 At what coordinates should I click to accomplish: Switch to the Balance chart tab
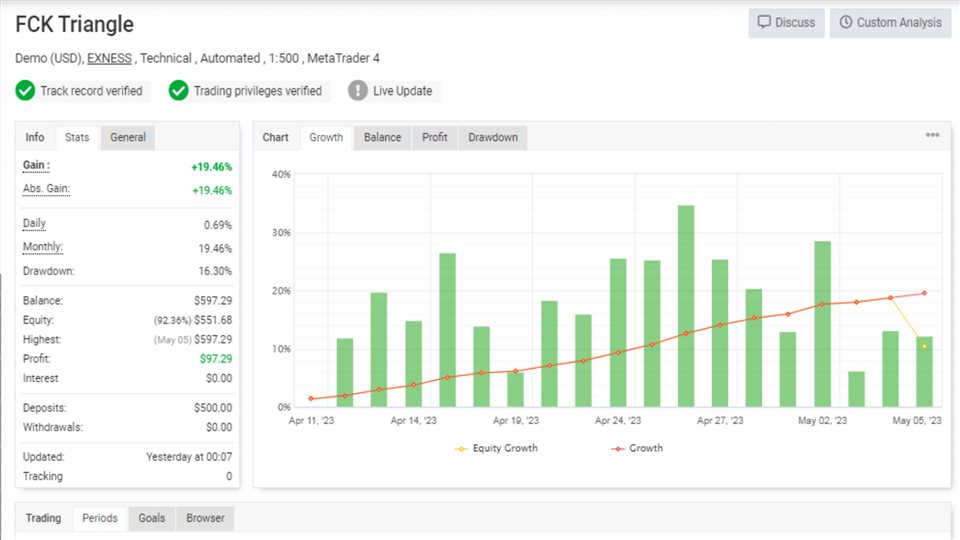pyautogui.click(x=383, y=137)
